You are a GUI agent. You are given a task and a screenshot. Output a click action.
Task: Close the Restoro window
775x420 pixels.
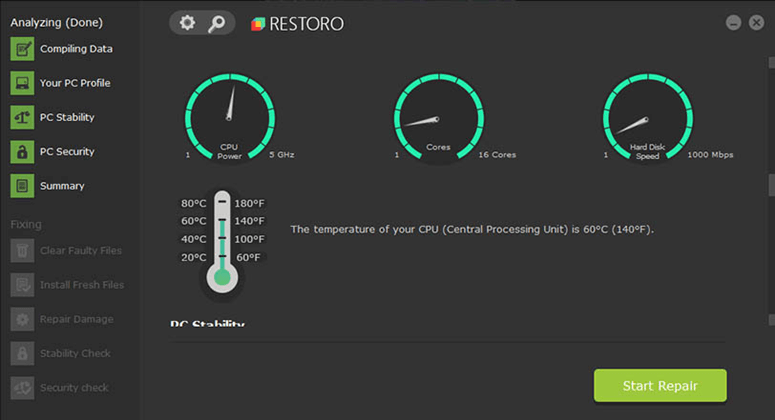click(x=756, y=23)
